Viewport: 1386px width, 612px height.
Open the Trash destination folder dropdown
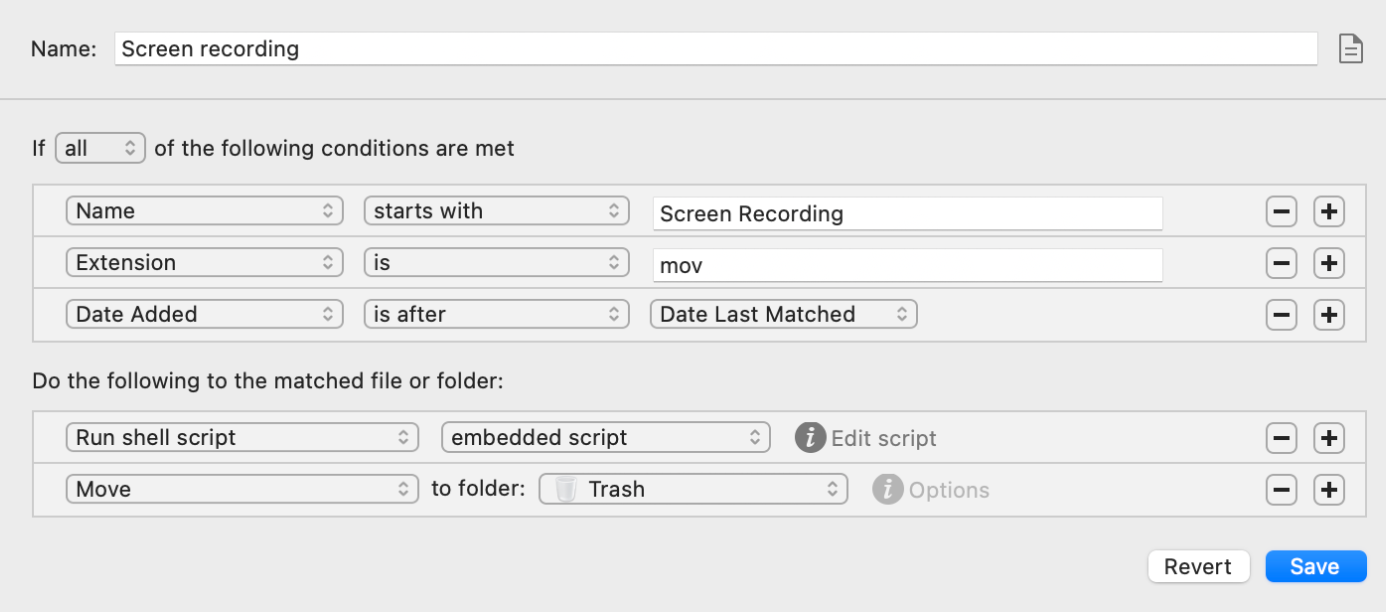click(x=693, y=489)
